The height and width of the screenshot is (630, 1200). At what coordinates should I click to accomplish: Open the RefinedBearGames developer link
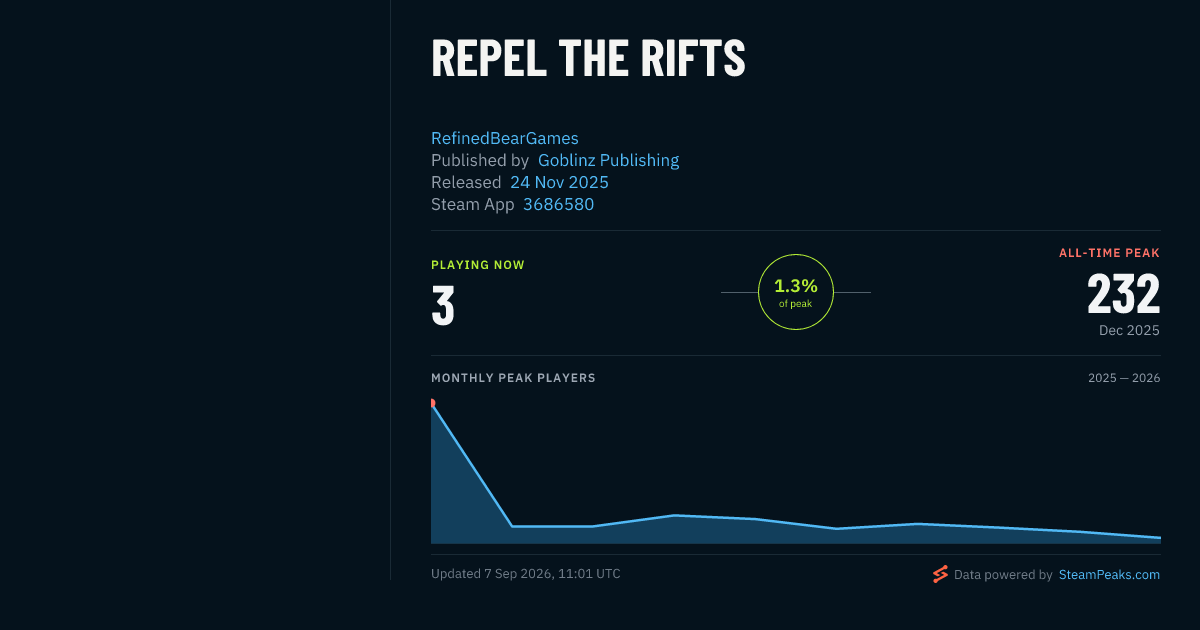[x=505, y=138]
